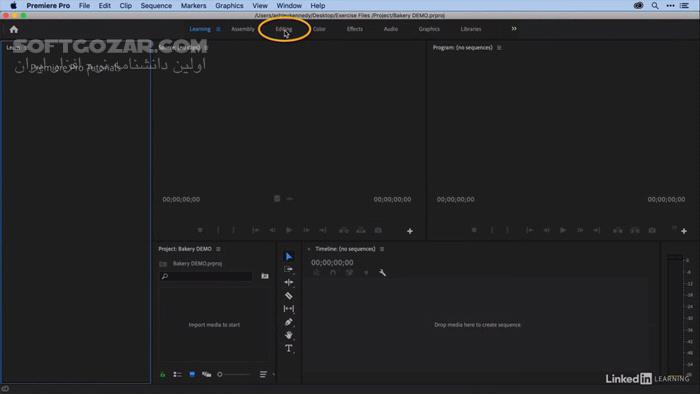This screenshot has width=700, height=394.
Task: Open the Apple menu
Action: point(13,6)
